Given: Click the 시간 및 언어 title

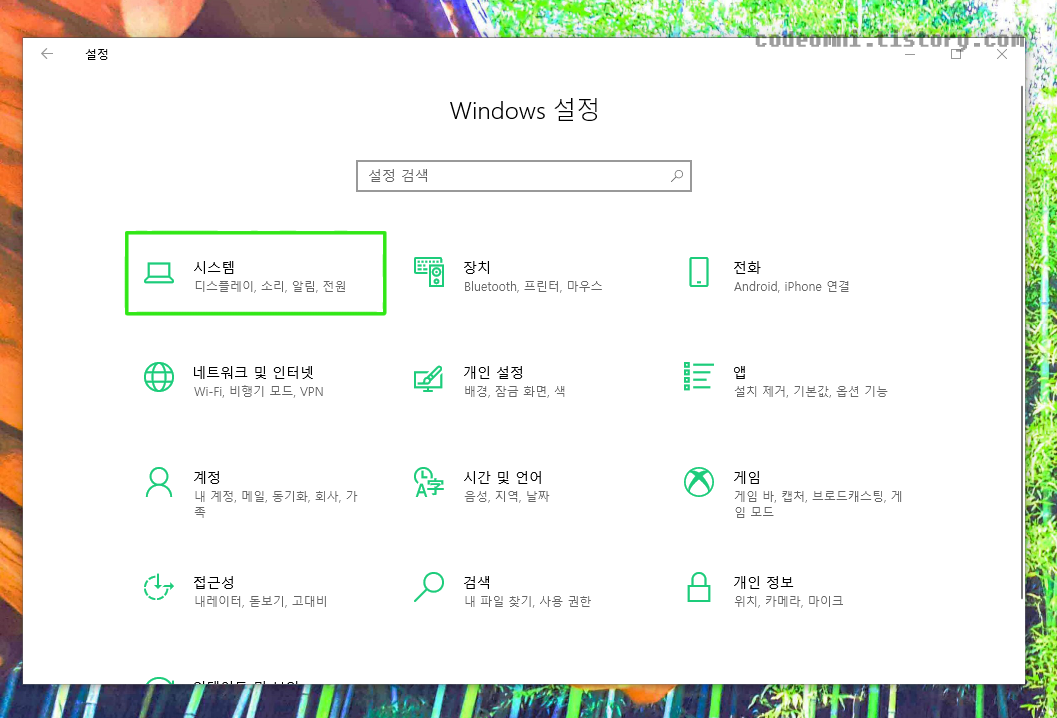Looking at the screenshot, I should click(503, 477).
